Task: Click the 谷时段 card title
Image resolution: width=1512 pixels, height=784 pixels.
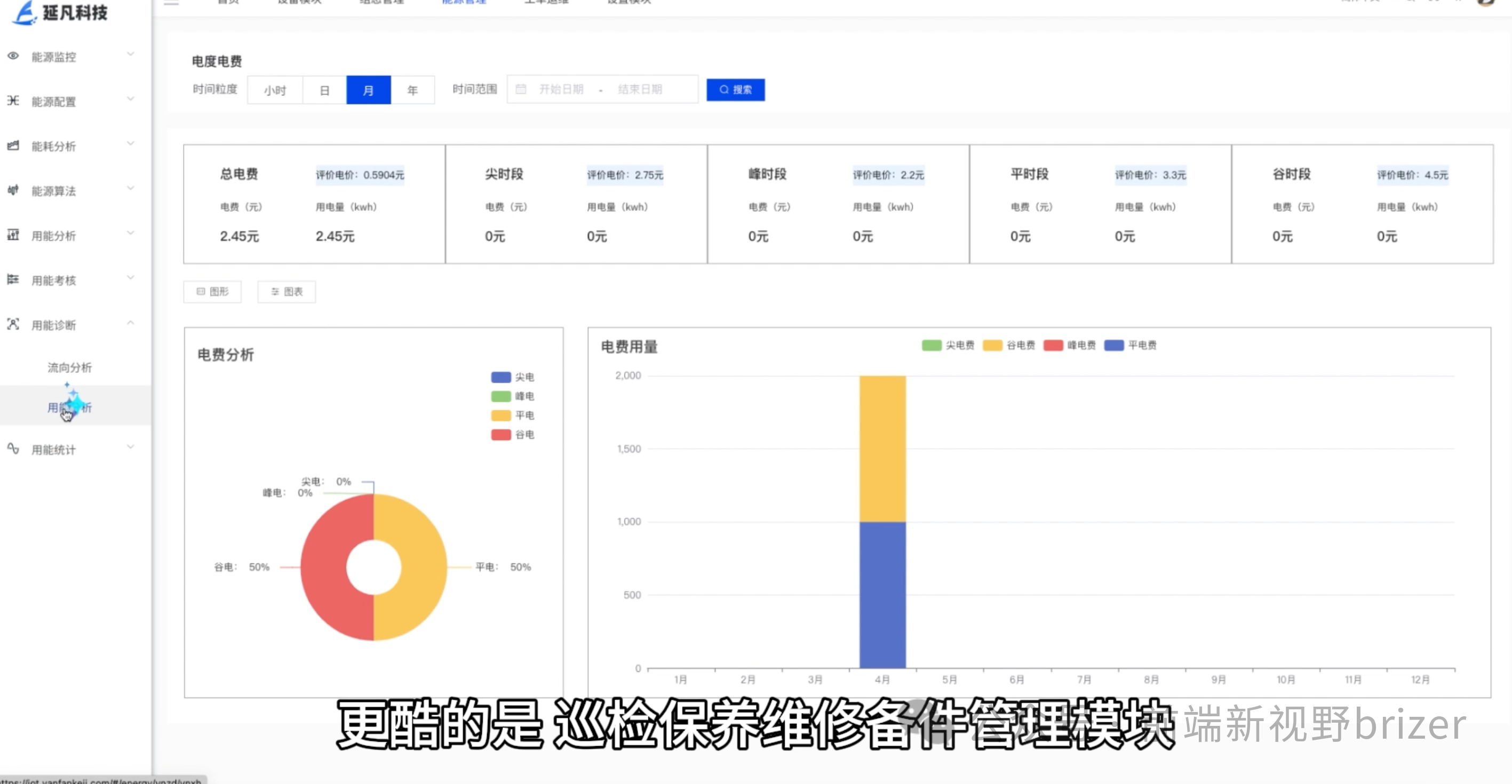Action: (1291, 174)
